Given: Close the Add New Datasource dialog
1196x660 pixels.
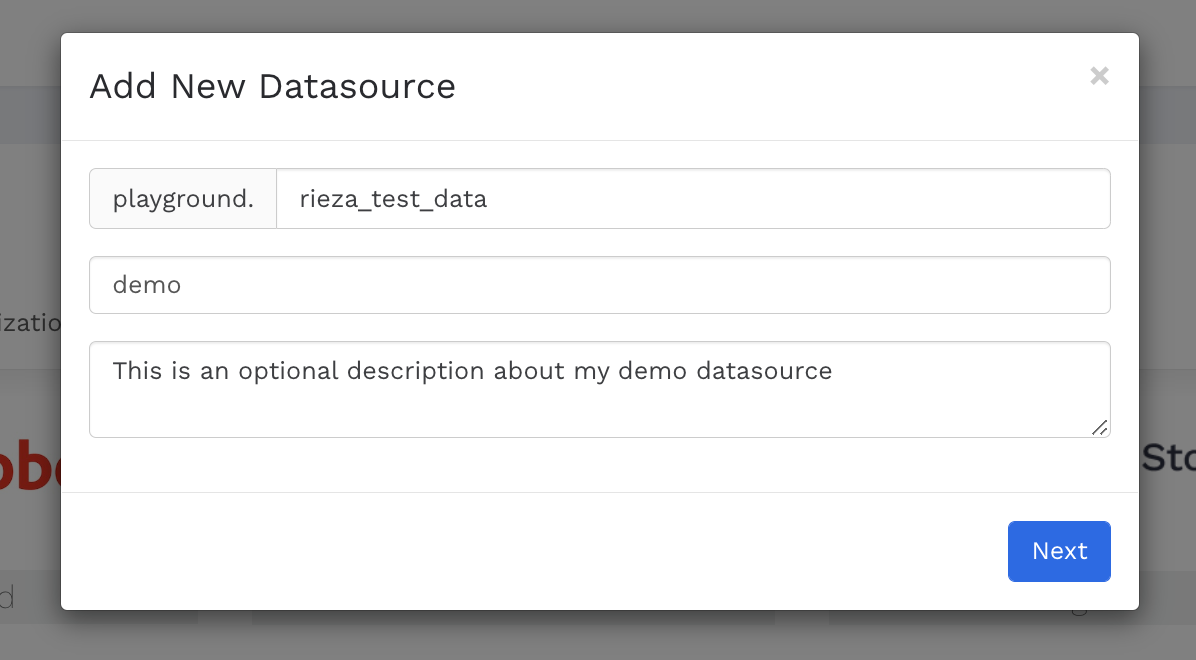Looking at the screenshot, I should (x=1099, y=76).
